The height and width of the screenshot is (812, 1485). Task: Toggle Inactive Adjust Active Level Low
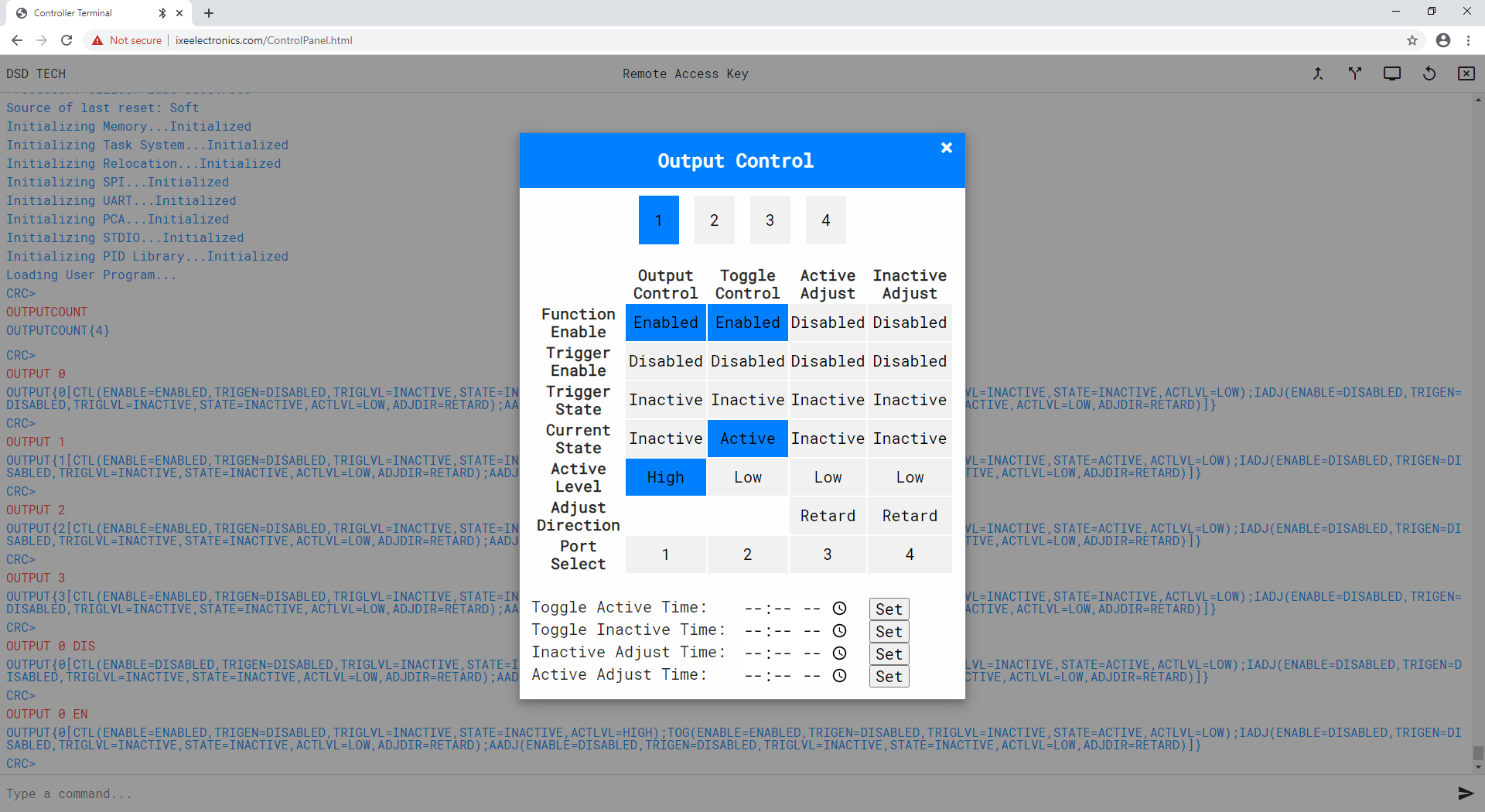tap(910, 477)
